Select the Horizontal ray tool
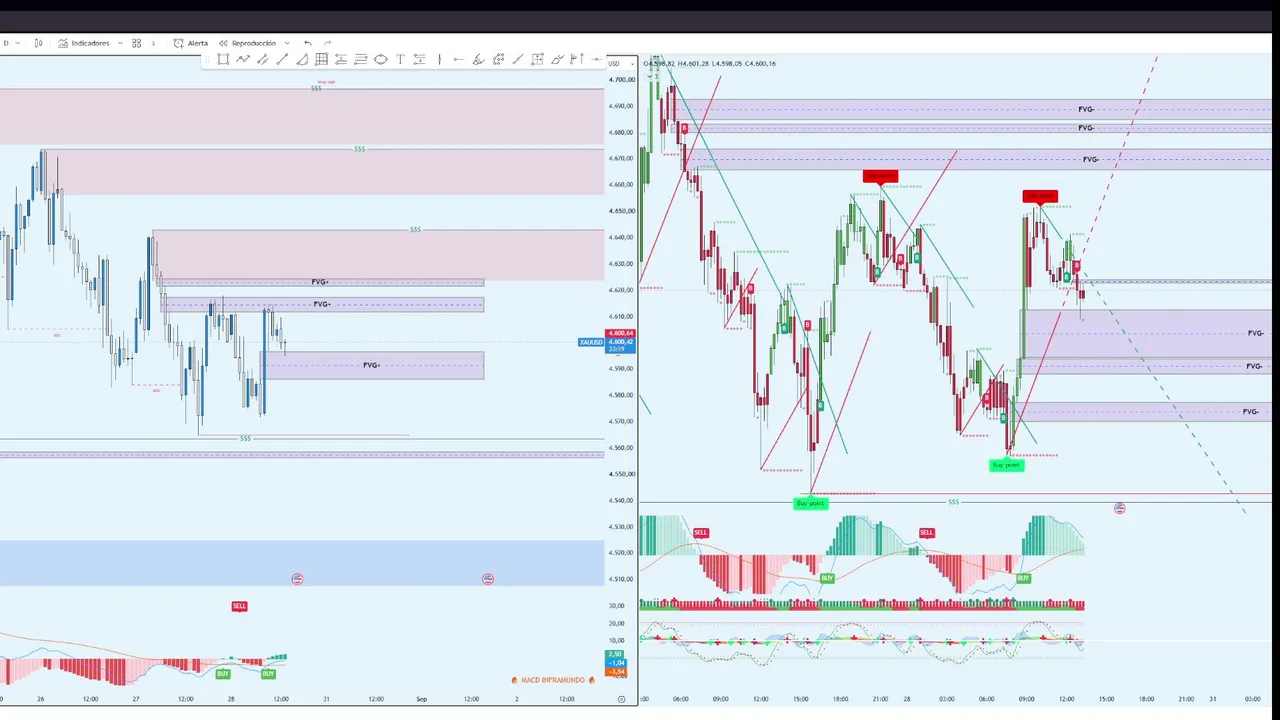1280x720 pixels. [459, 59]
